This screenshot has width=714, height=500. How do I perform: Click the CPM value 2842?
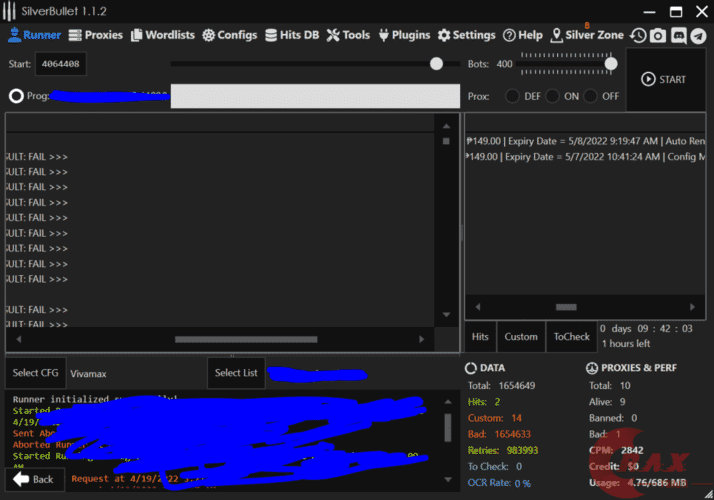(x=632, y=450)
